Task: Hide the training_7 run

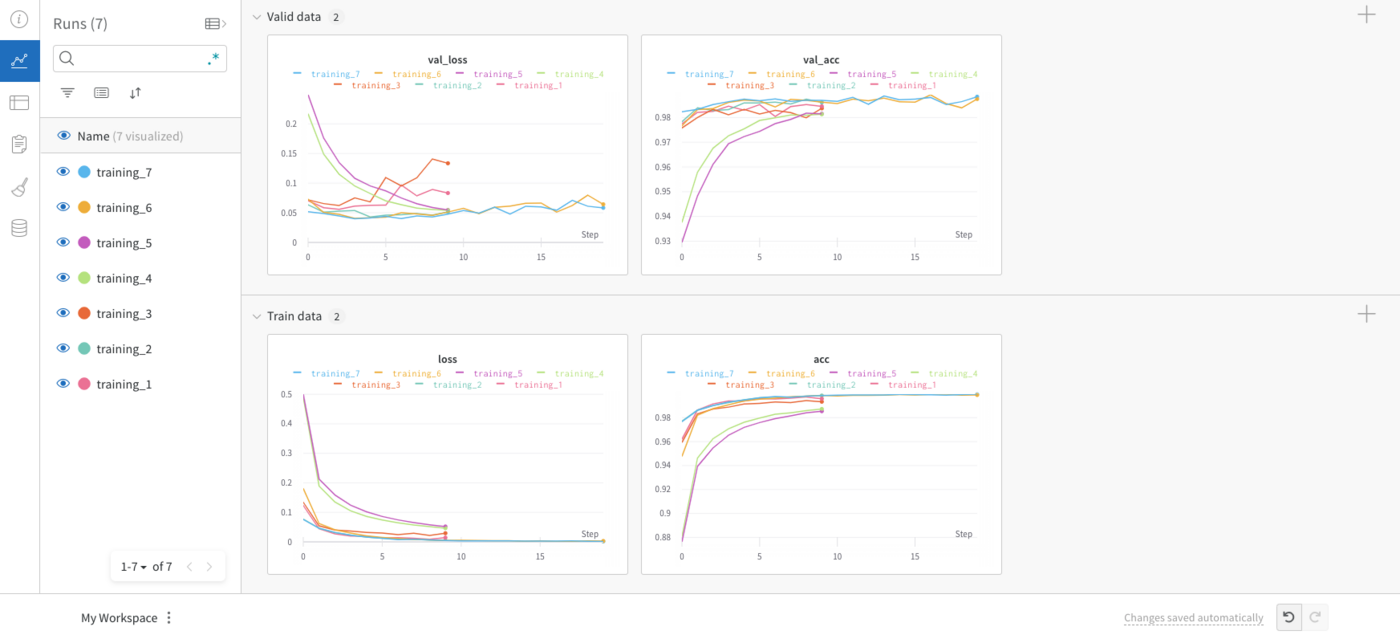Action: 63,172
